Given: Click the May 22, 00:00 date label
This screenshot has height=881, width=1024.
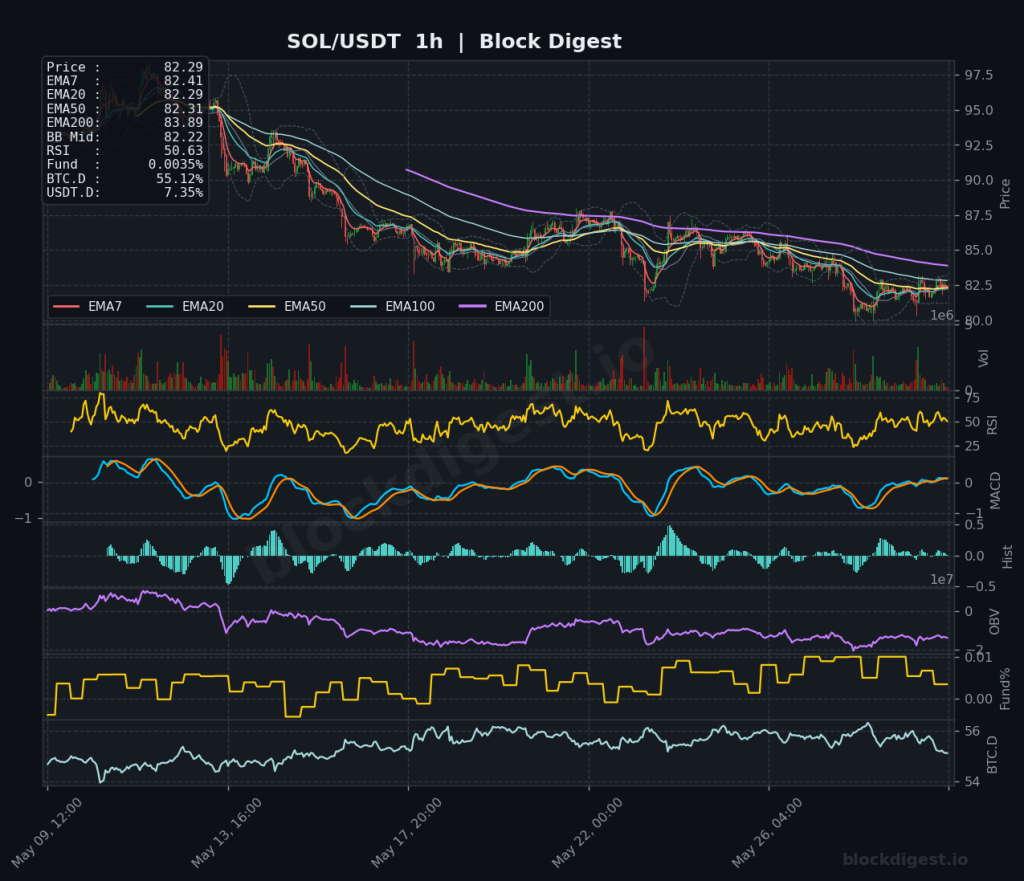Looking at the screenshot, I should (587, 833).
